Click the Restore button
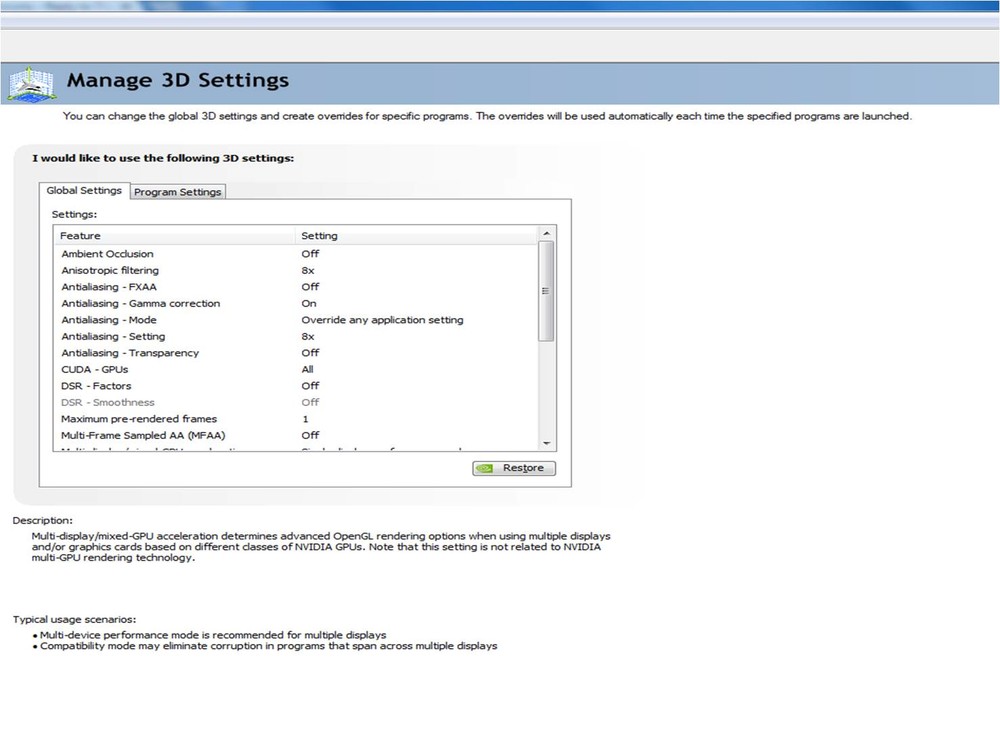Image resolution: width=1000 pixels, height=734 pixels. click(514, 468)
